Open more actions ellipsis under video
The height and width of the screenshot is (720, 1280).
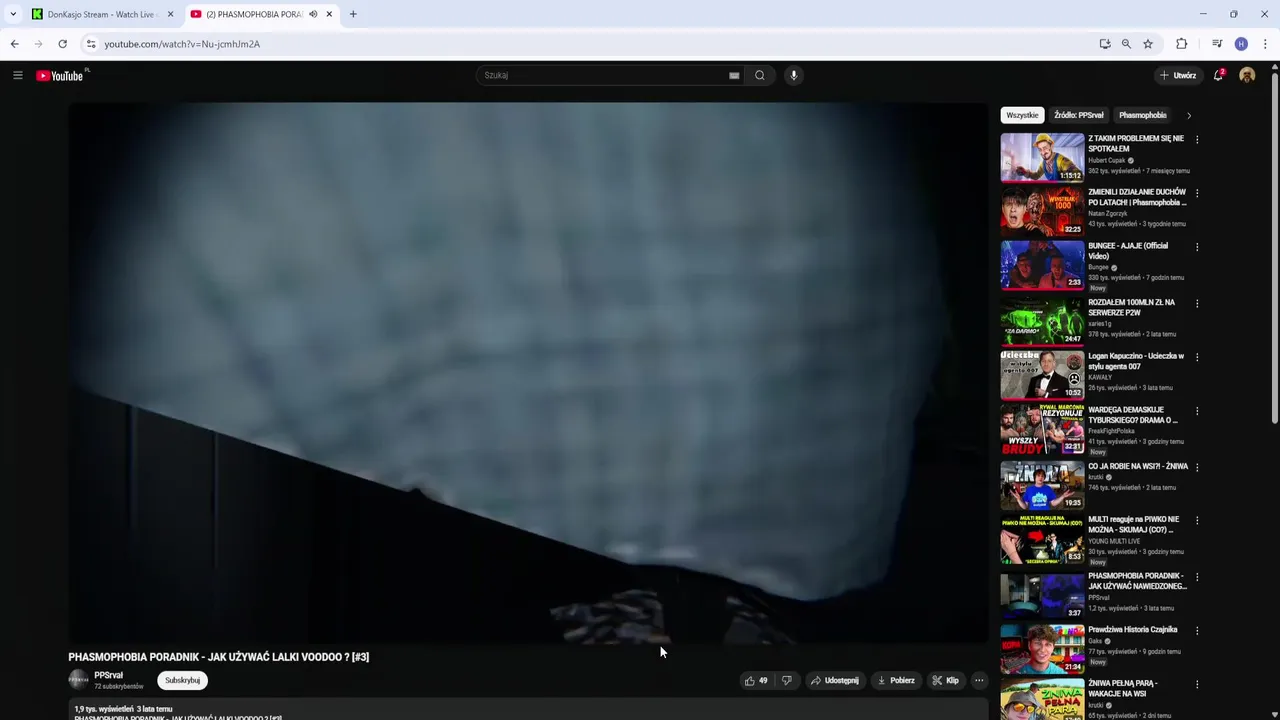click(979, 680)
